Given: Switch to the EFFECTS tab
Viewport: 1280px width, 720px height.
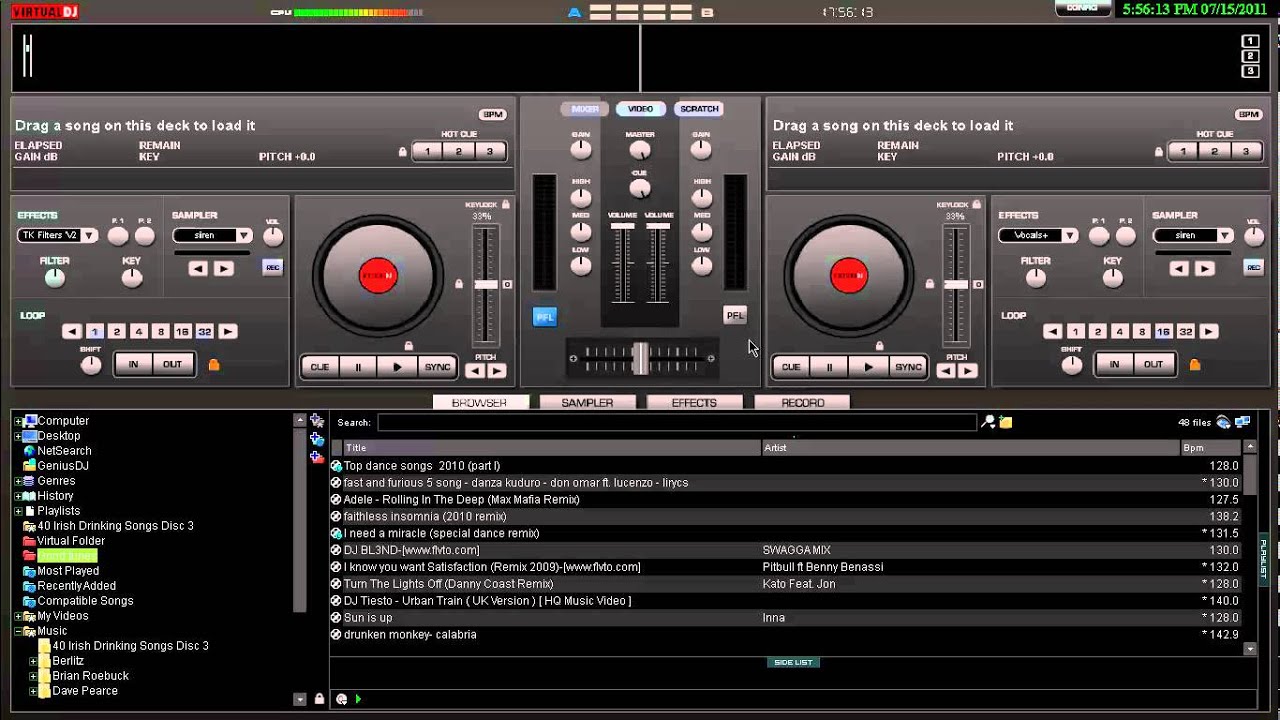Looking at the screenshot, I should pos(694,403).
